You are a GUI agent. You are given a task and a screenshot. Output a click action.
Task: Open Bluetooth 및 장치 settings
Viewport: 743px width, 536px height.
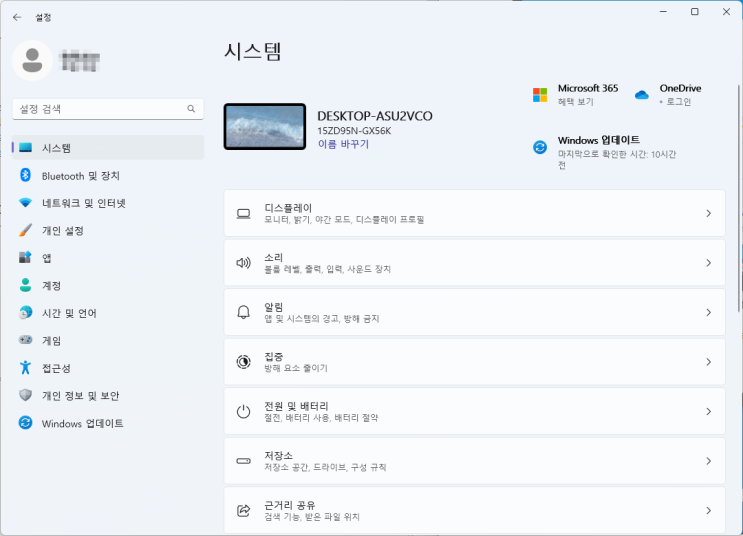[x=81, y=176]
